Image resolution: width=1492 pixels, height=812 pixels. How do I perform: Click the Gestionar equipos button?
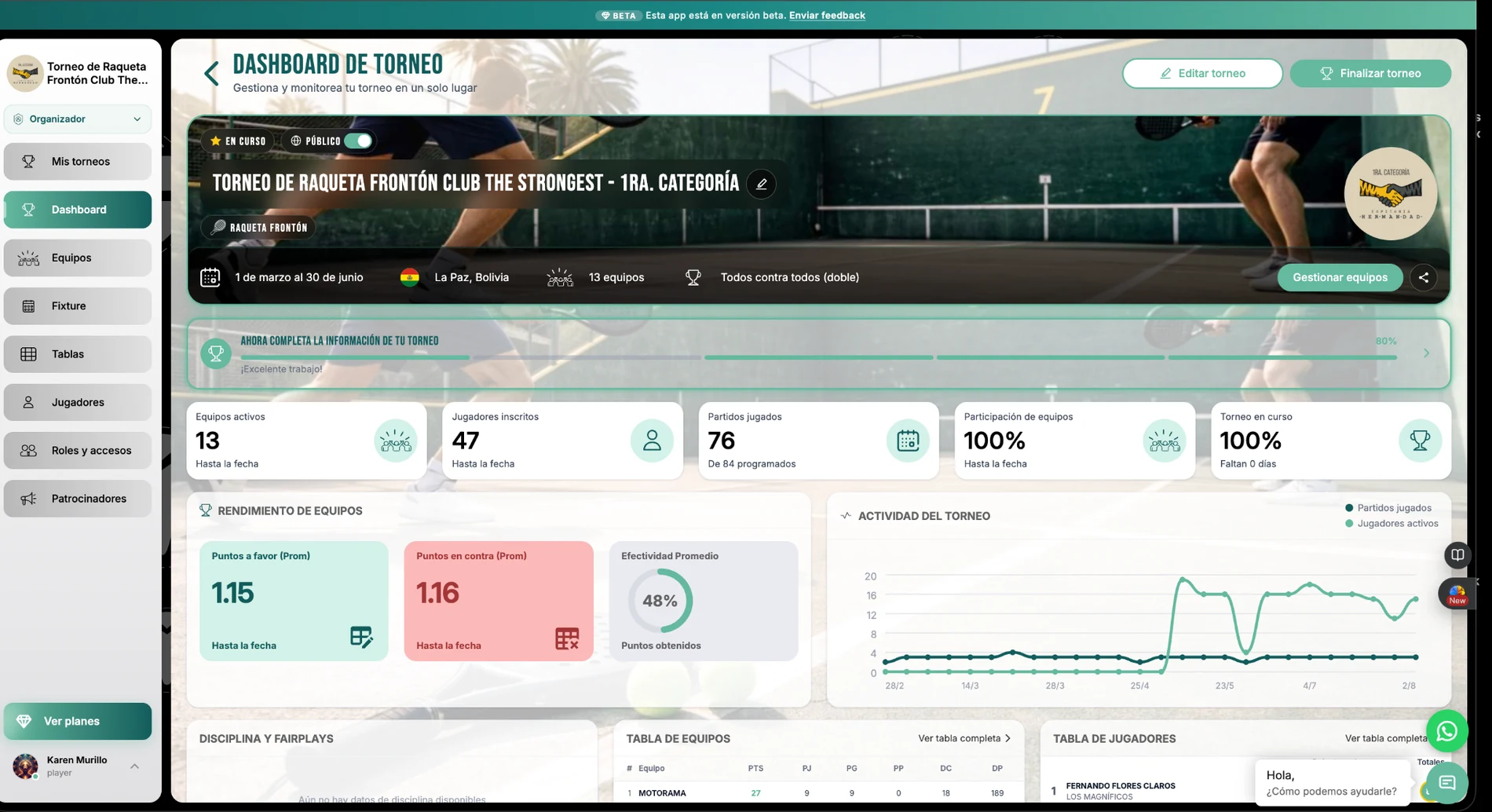pyautogui.click(x=1340, y=277)
